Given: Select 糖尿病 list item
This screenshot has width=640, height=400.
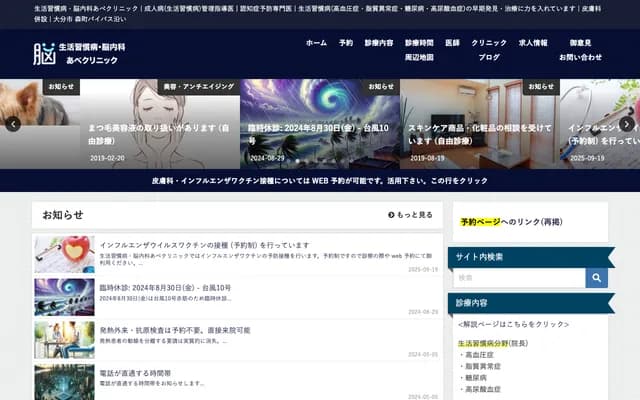Looking at the screenshot, I should [x=476, y=378].
